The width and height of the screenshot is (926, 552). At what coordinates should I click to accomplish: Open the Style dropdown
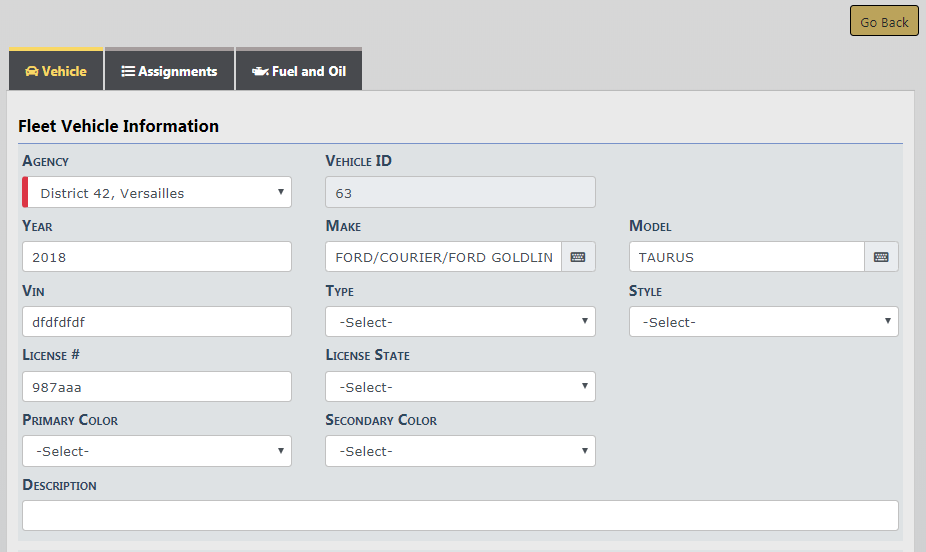click(x=763, y=322)
